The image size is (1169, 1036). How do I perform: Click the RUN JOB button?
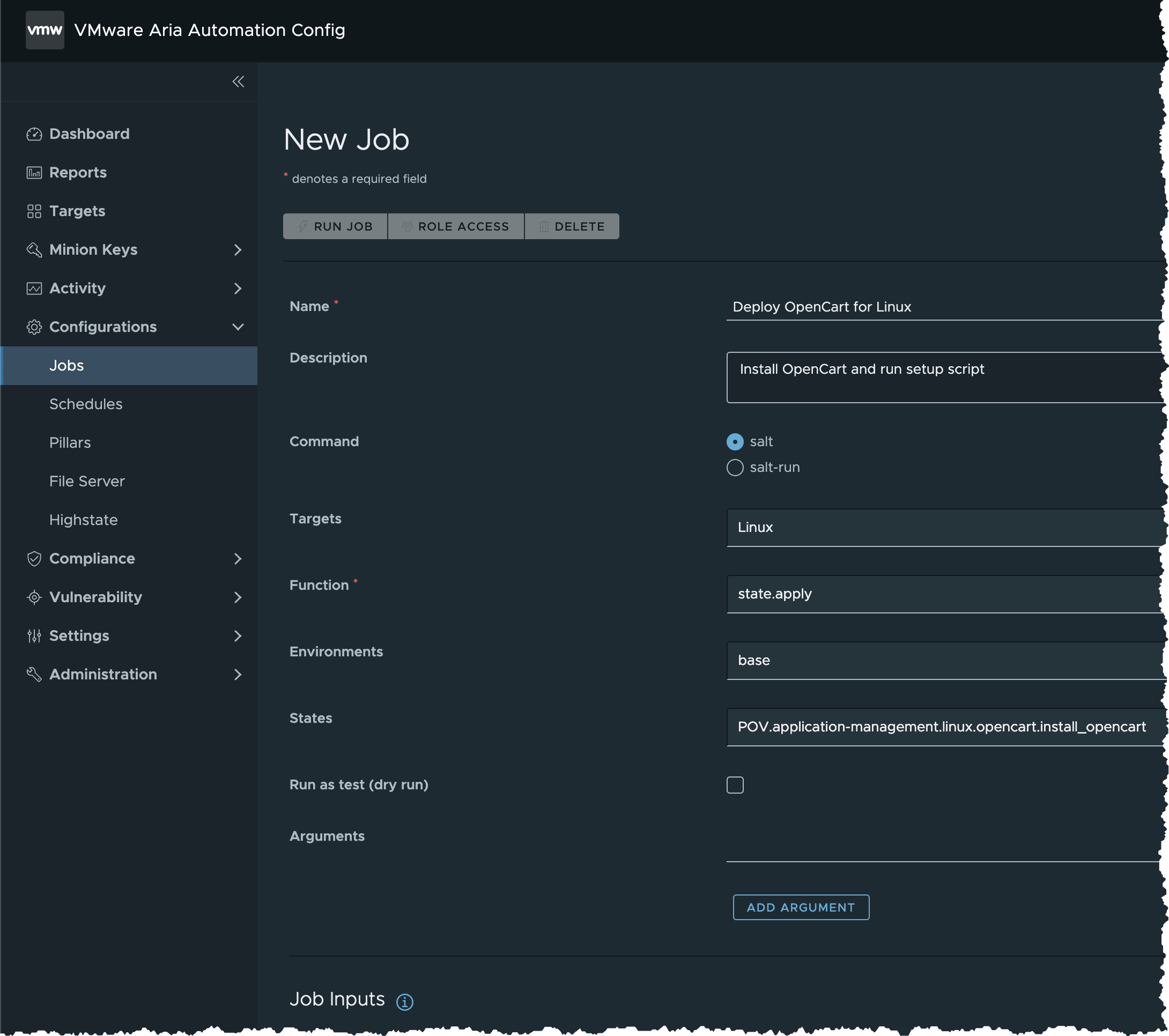tap(335, 226)
